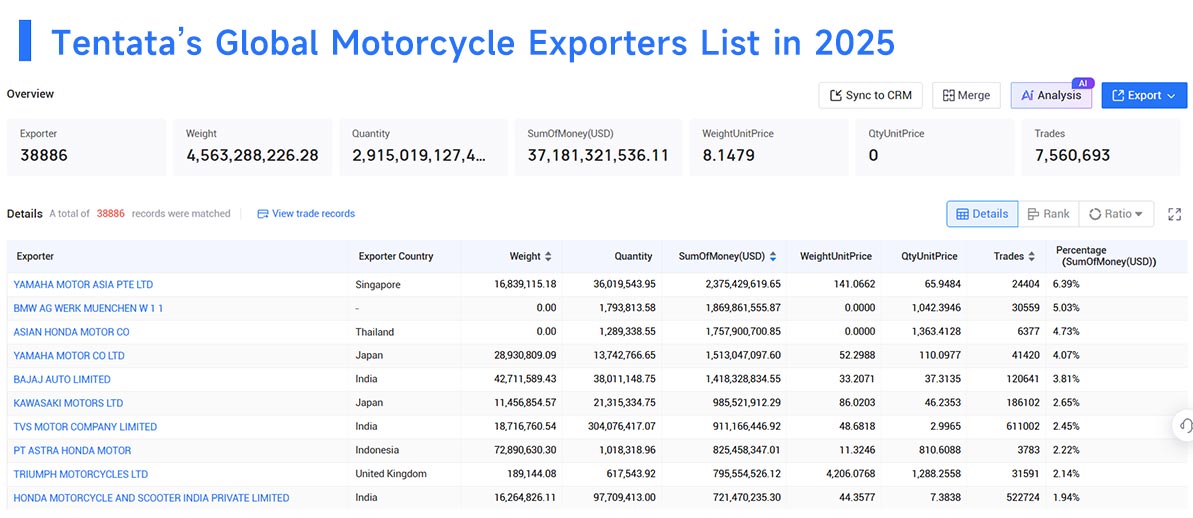Click the customer support headset icon
The image size is (1193, 518).
[1185, 425]
